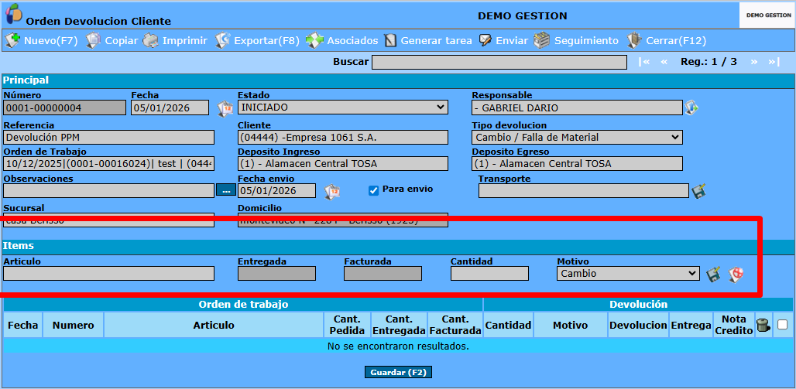The width and height of the screenshot is (796, 389).
Task: Click the Copiar label
Action: click(x=121, y=41)
